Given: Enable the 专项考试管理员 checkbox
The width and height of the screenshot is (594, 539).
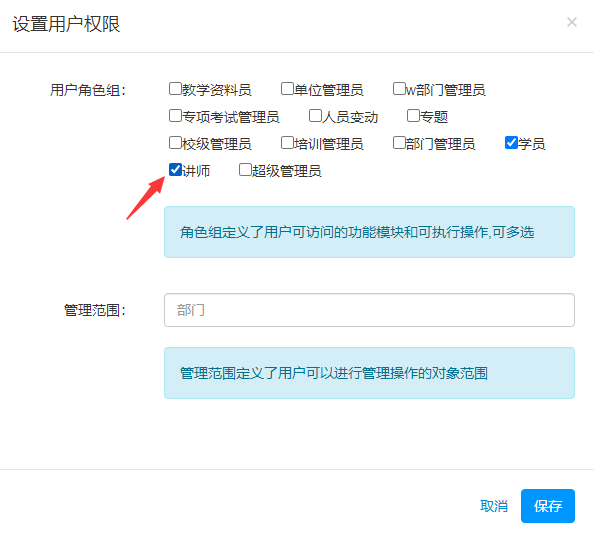Looking at the screenshot, I should pyautogui.click(x=175, y=116).
